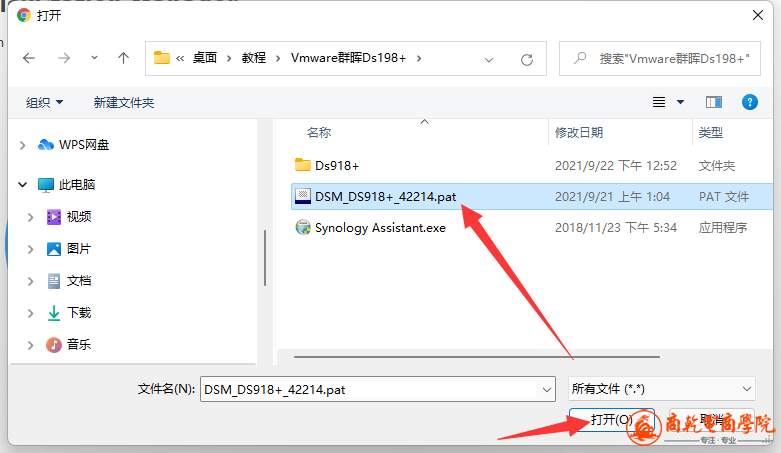781x453 pixels.
Task: Click date 2021/9/22 下午 12:52
Action: 616,165
